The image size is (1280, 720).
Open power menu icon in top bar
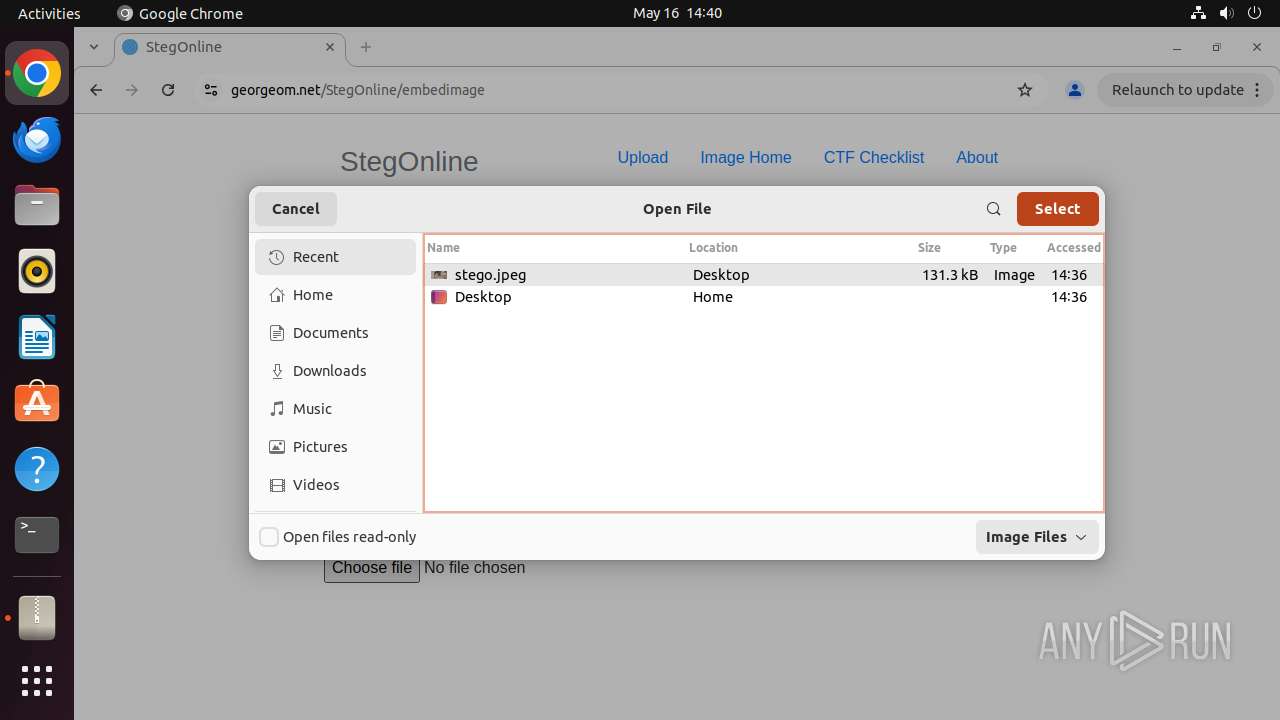[1256, 13]
